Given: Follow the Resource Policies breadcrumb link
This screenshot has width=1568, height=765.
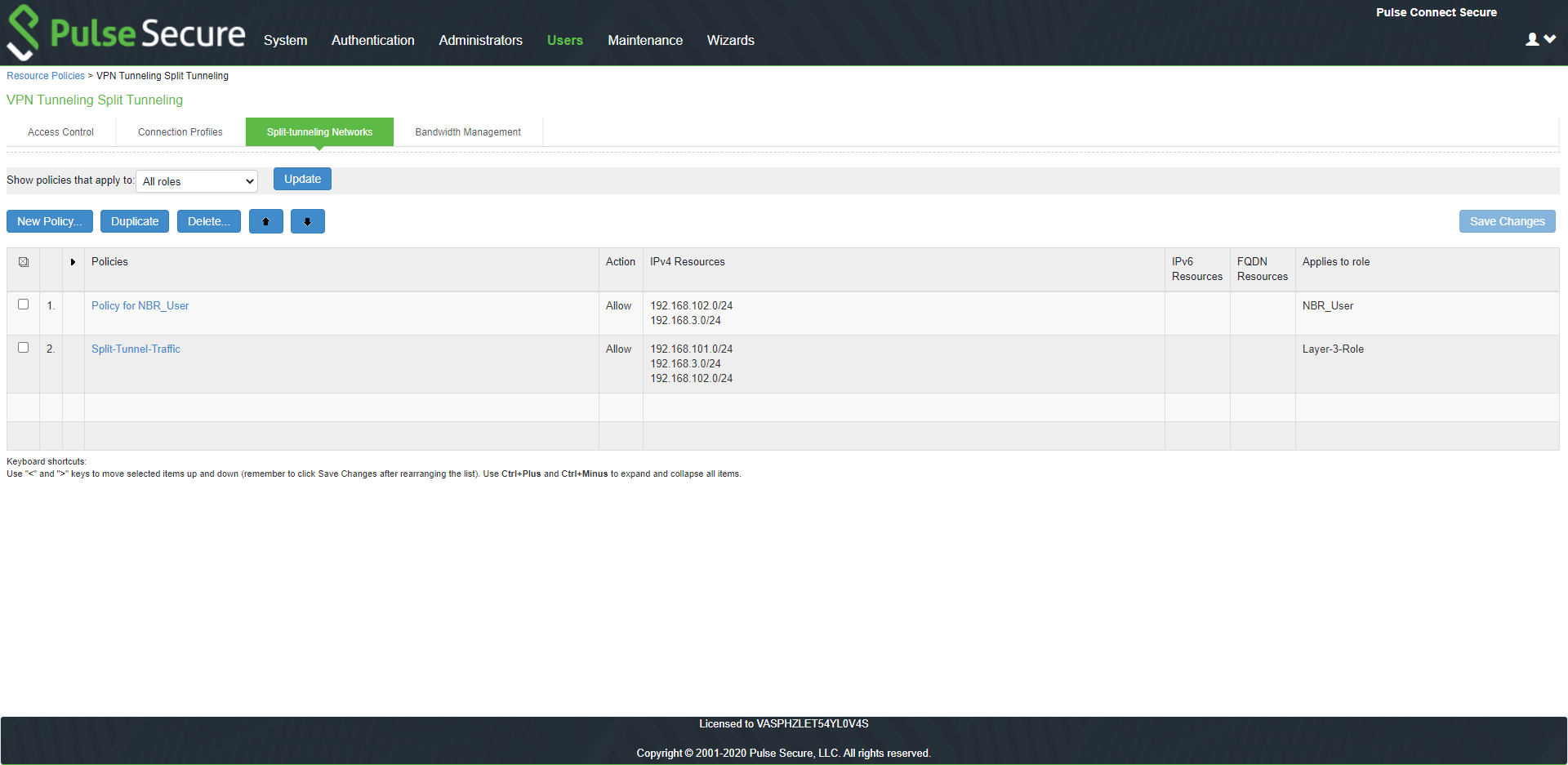Looking at the screenshot, I should click(46, 76).
